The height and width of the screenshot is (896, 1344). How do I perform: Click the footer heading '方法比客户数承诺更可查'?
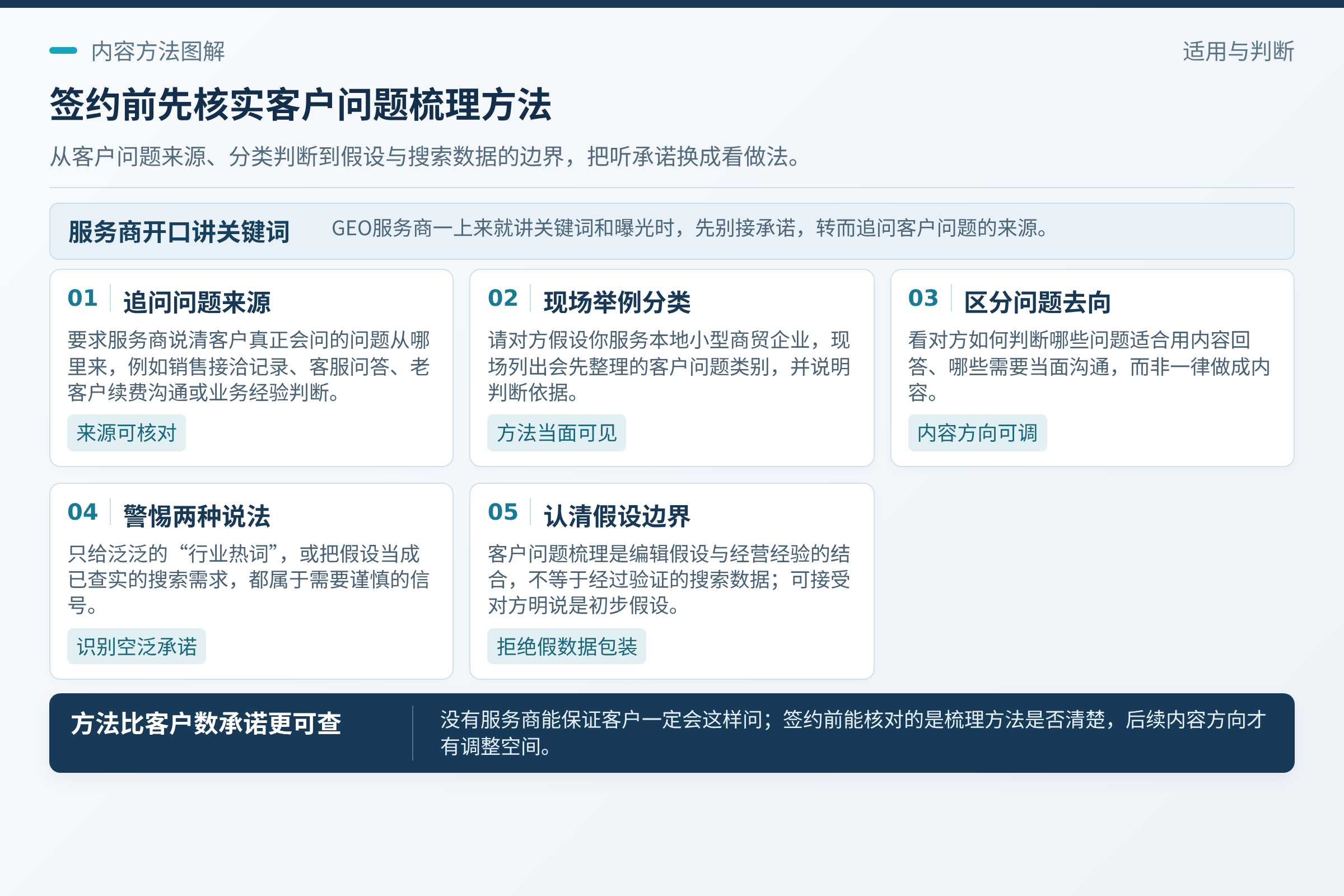coord(206,724)
